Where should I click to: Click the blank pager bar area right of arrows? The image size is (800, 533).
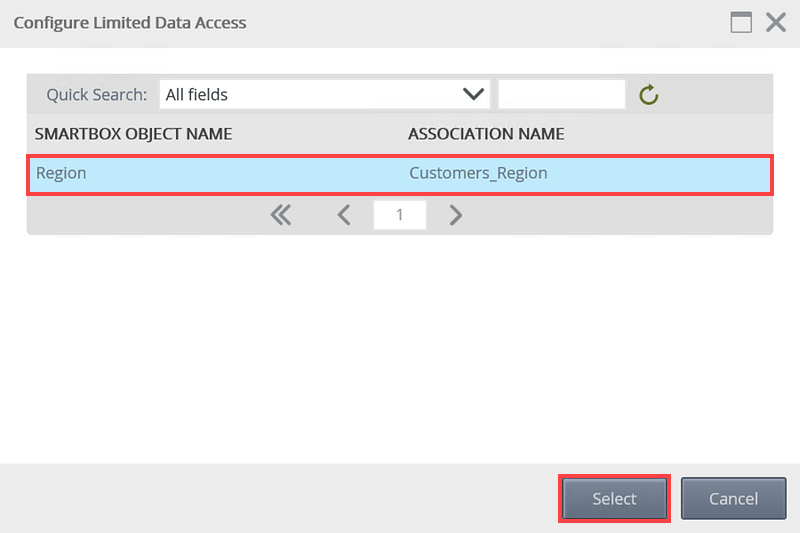(620, 215)
